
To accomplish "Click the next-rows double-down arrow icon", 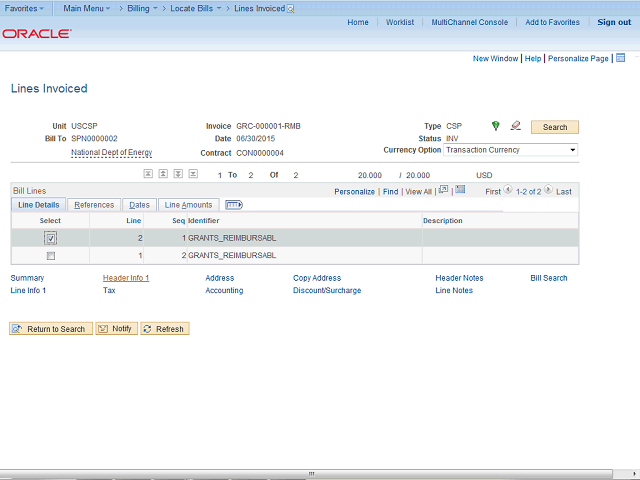I will (178, 174).
